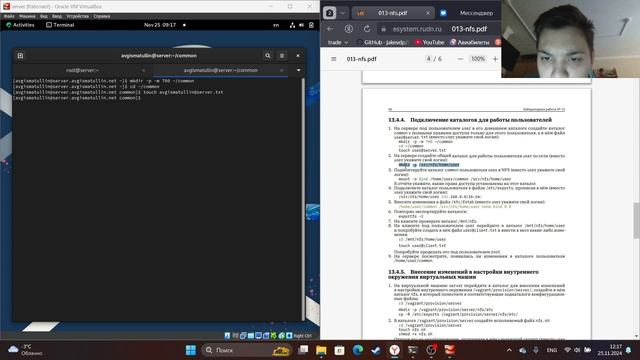Open VirtualBox Устройства menu

[x=78, y=16]
